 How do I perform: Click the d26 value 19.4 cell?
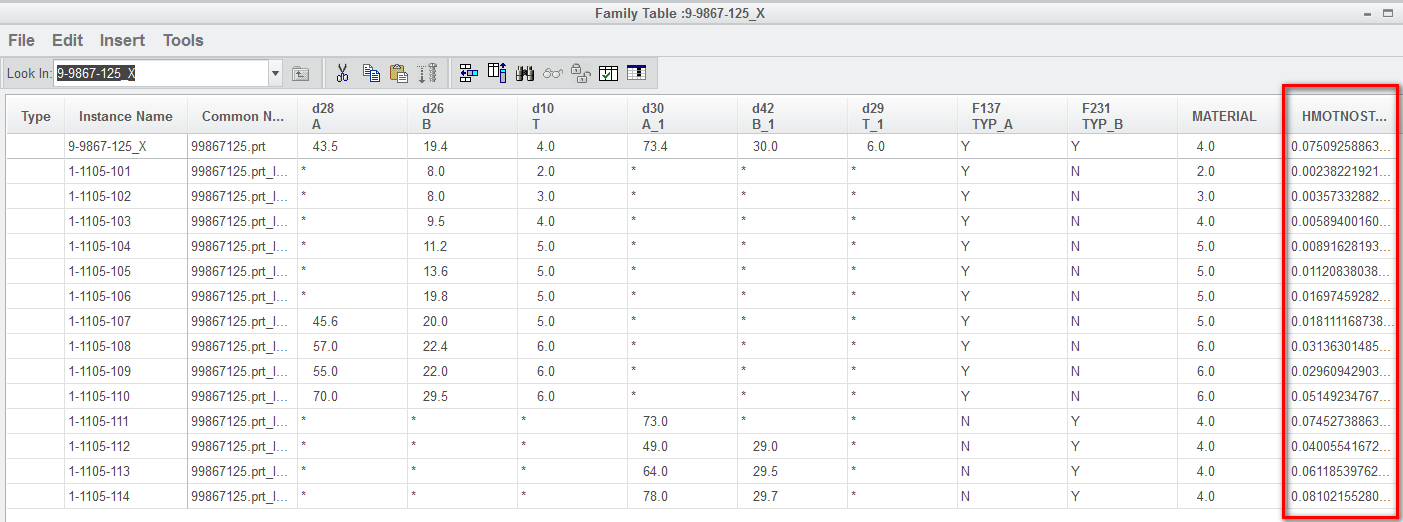pos(462,146)
